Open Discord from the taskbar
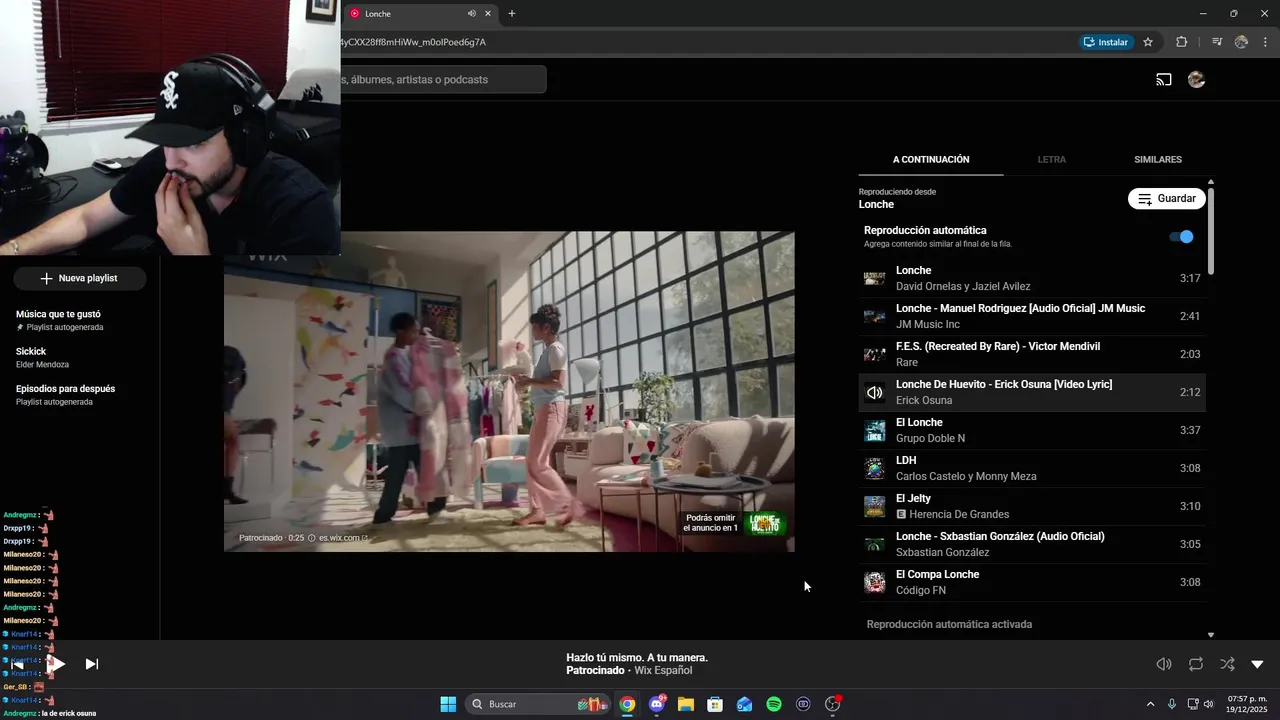 (x=657, y=704)
